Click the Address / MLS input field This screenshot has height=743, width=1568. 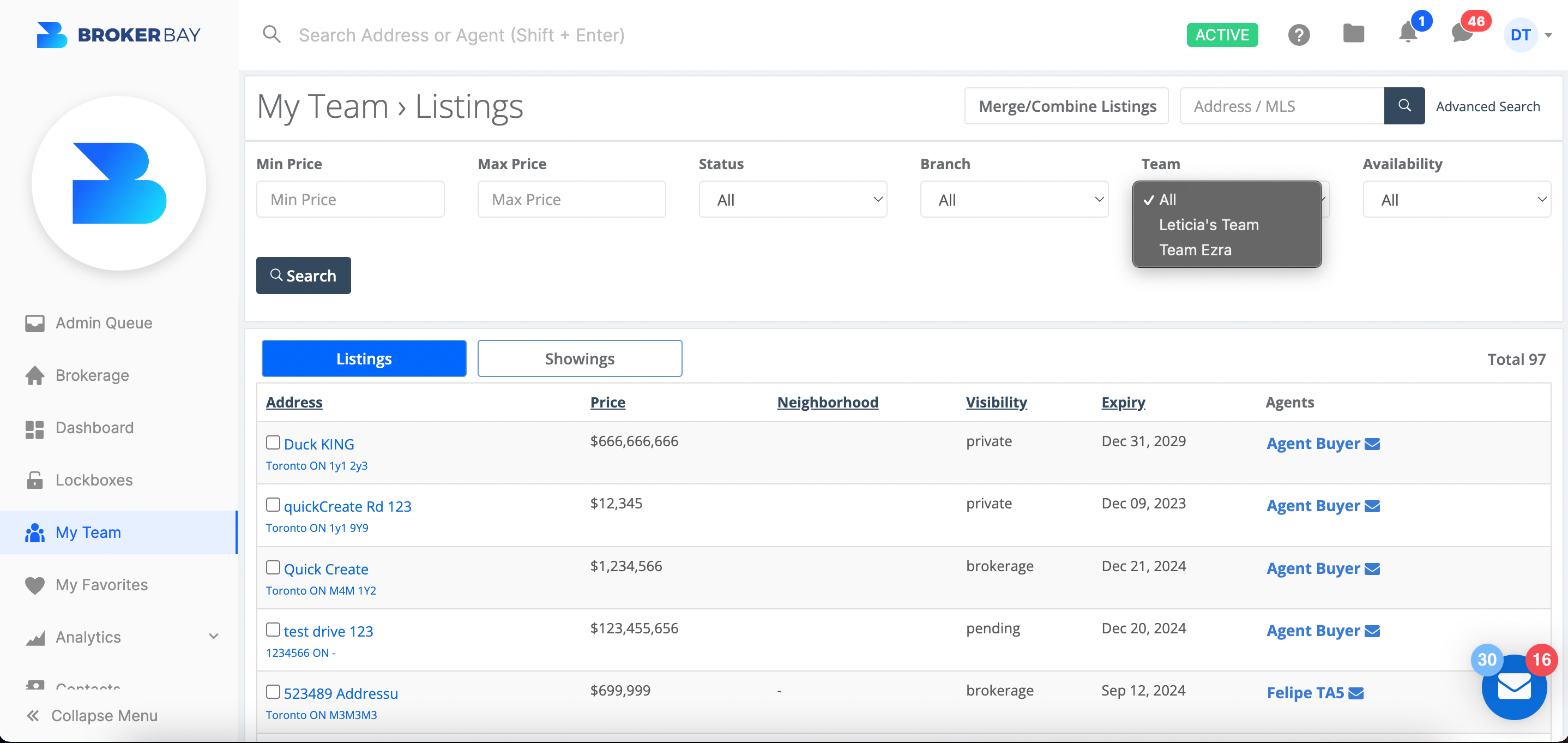[1282, 106]
